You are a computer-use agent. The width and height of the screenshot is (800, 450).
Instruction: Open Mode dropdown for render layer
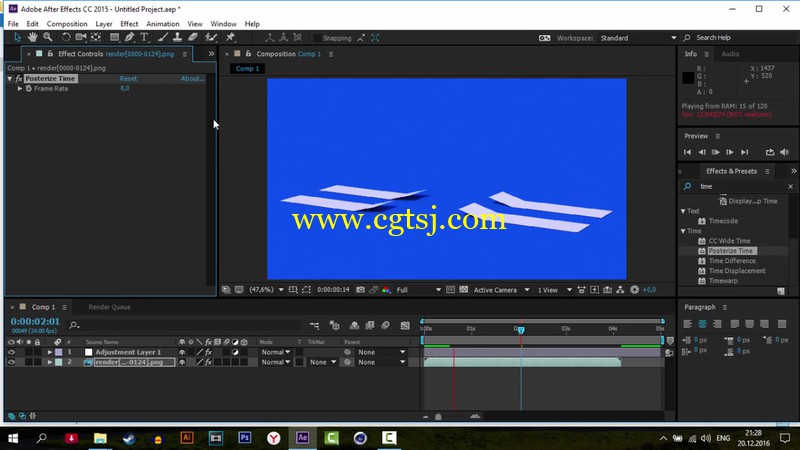(x=276, y=362)
